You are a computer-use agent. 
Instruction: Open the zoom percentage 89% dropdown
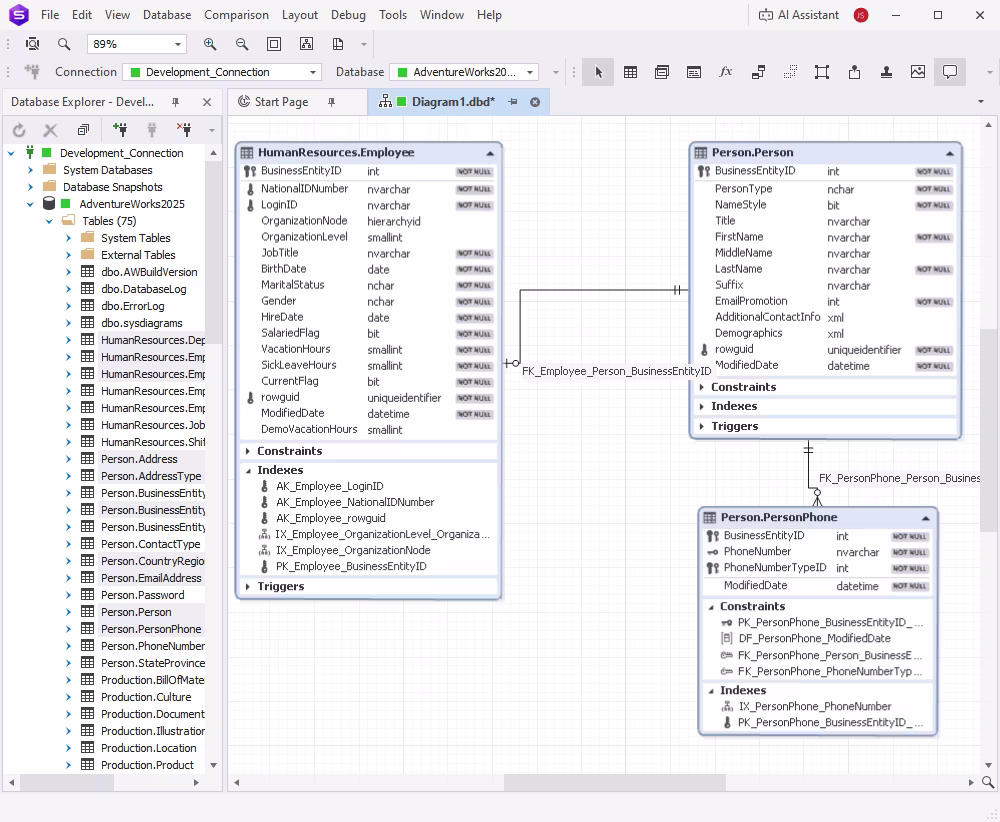178,45
